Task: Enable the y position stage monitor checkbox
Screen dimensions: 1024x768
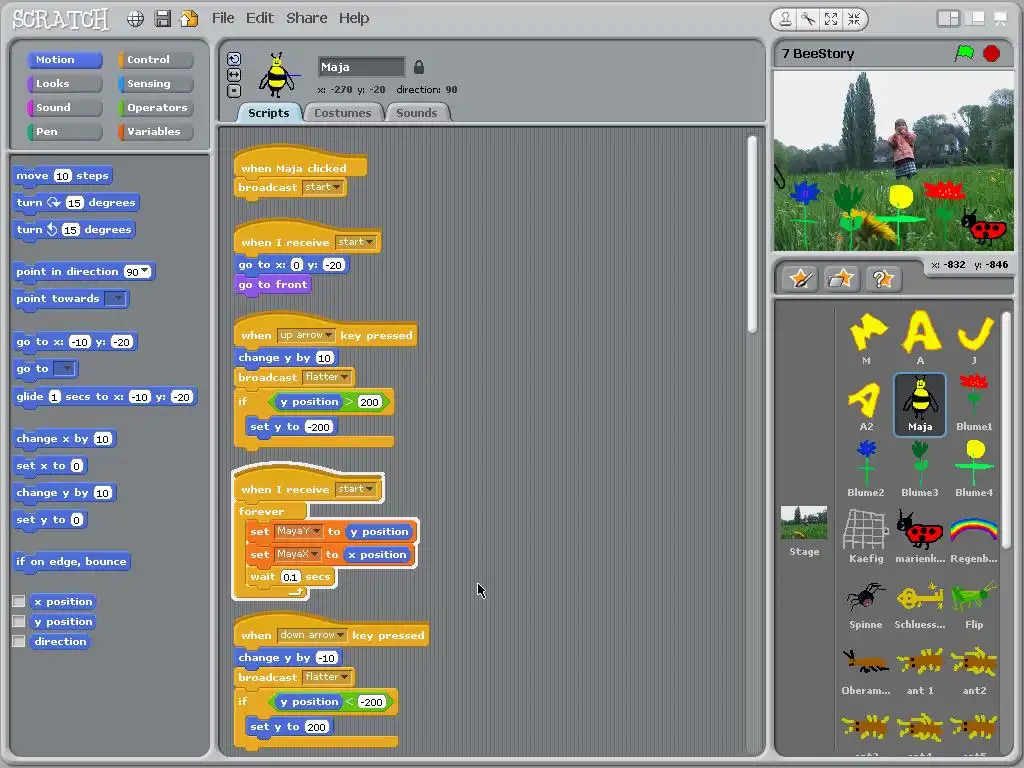Action: (x=19, y=622)
